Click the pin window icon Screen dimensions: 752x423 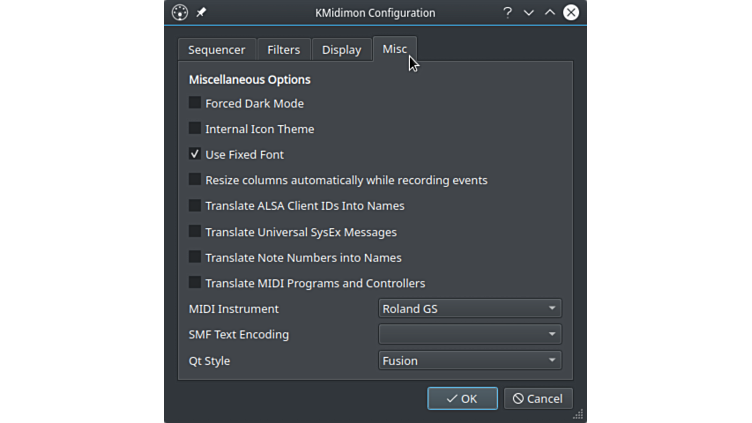point(201,13)
